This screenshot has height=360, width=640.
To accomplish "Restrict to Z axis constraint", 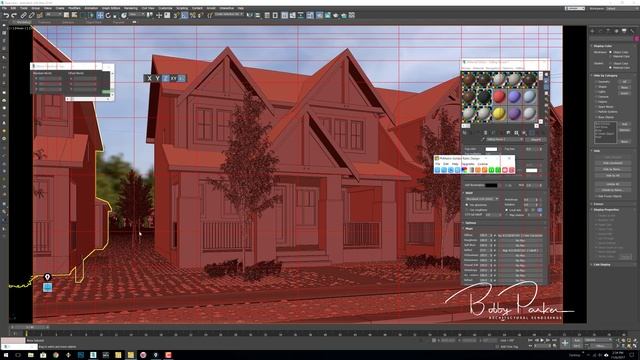I will pos(165,78).
